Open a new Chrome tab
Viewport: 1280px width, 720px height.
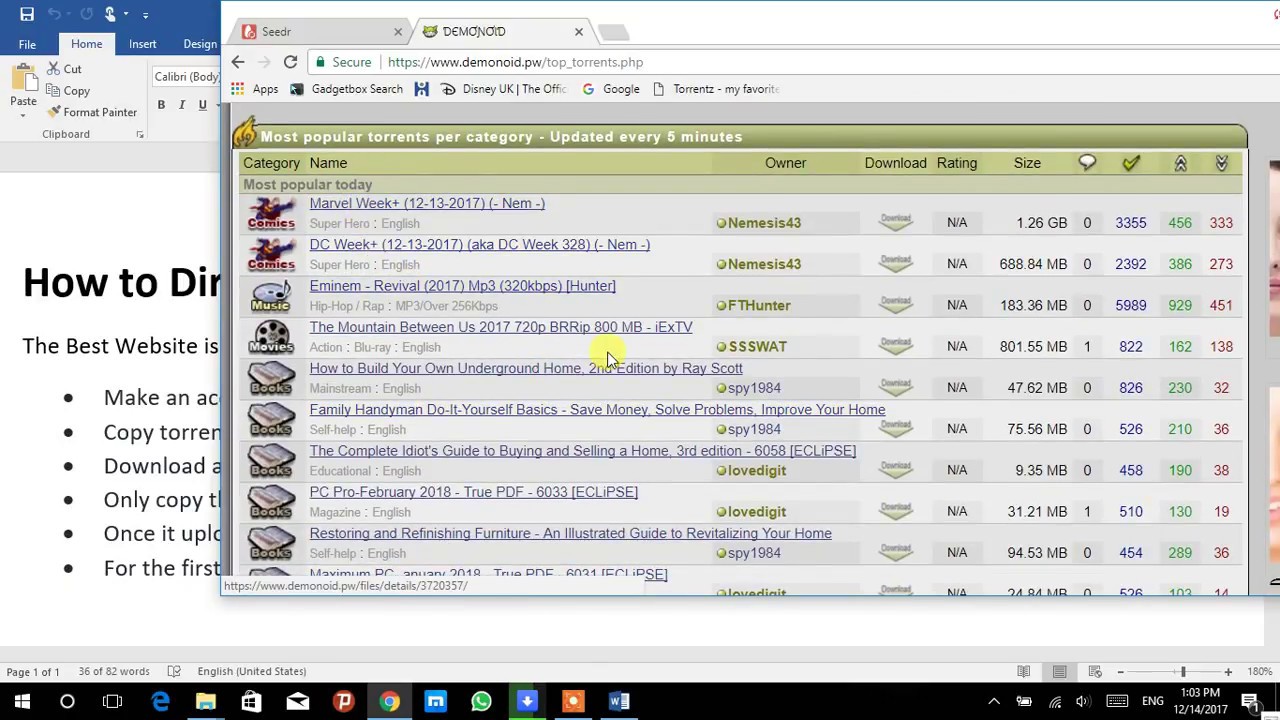[613, 33]
